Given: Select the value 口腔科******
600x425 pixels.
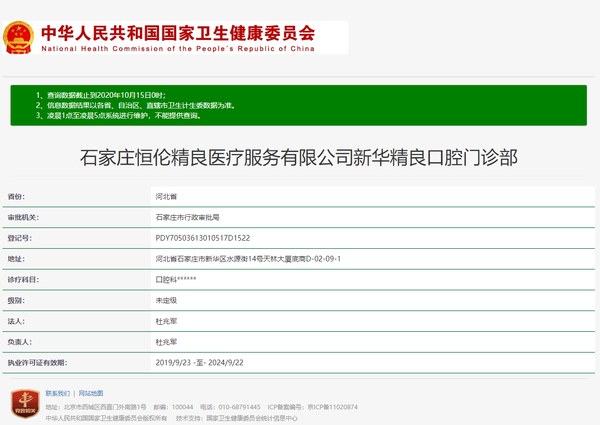Looking at the screenshot, I should pos(176,280).
